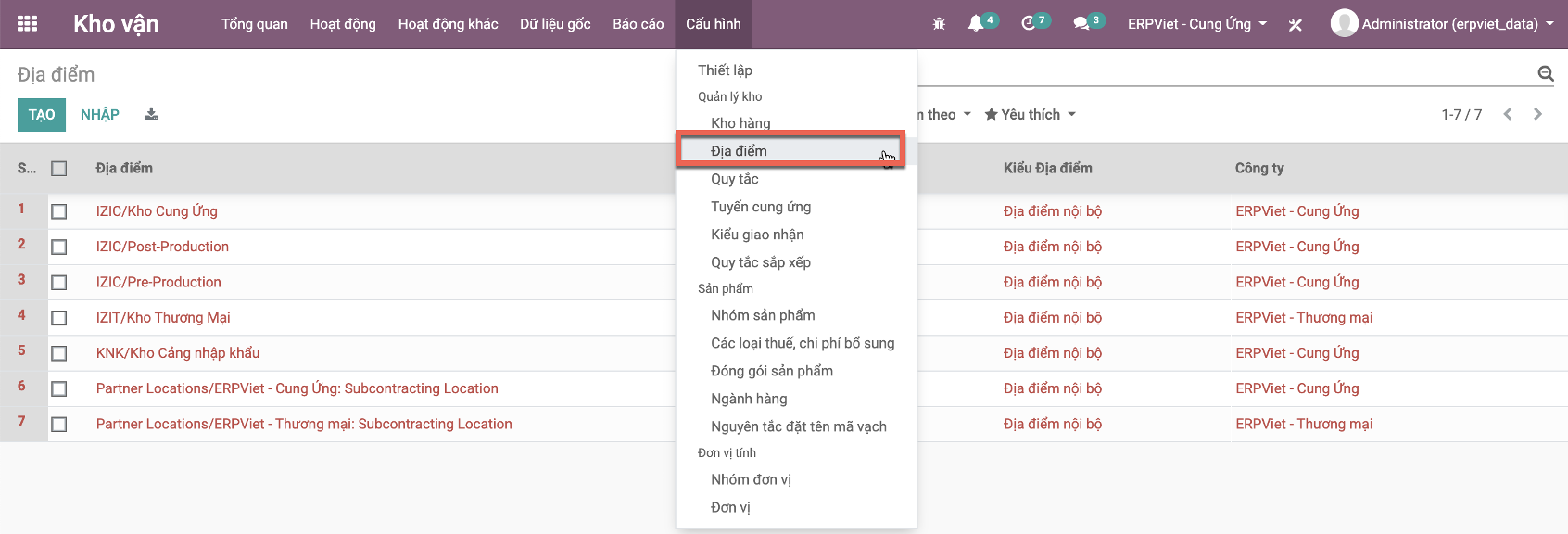Expand the Yêu thích favorites dropdown
Screen dimensions: 1568x534
1030,114
